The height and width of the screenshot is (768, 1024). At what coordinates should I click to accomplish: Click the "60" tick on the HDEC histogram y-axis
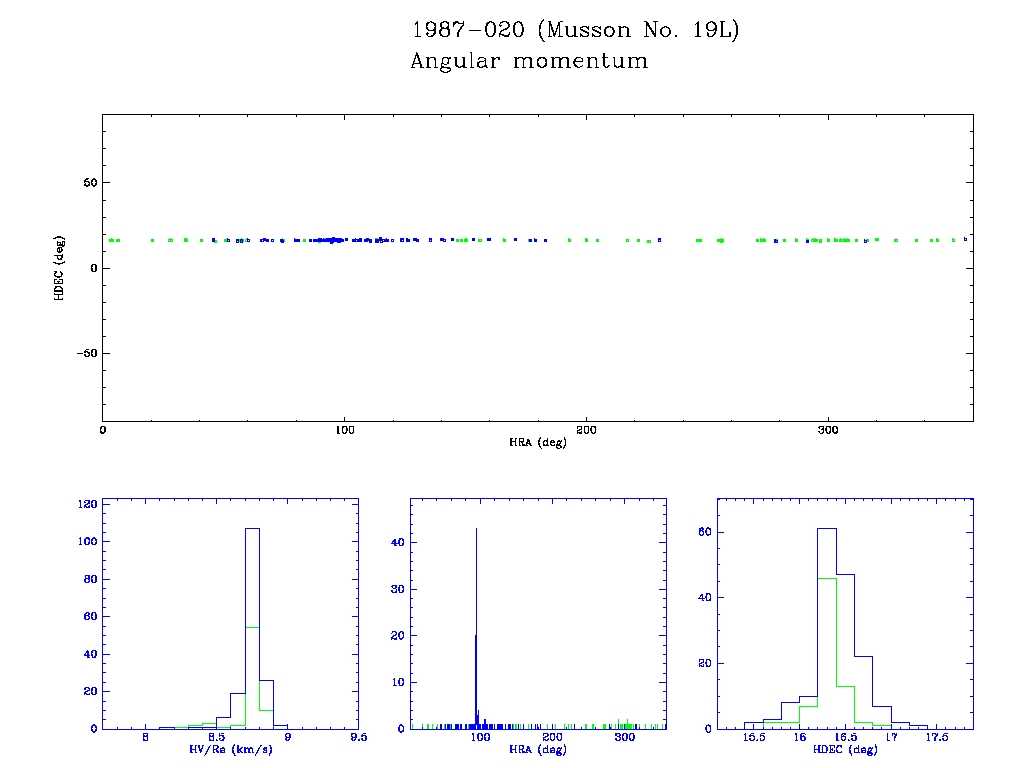[x=705, y=532]
